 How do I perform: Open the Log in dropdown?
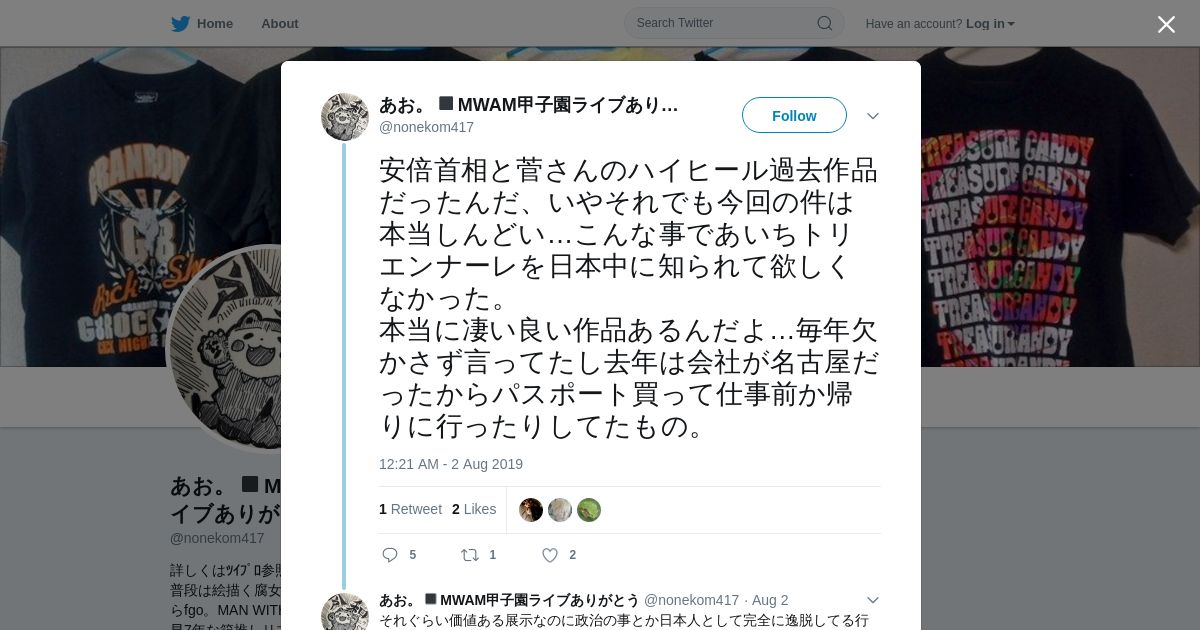(990, 24)
